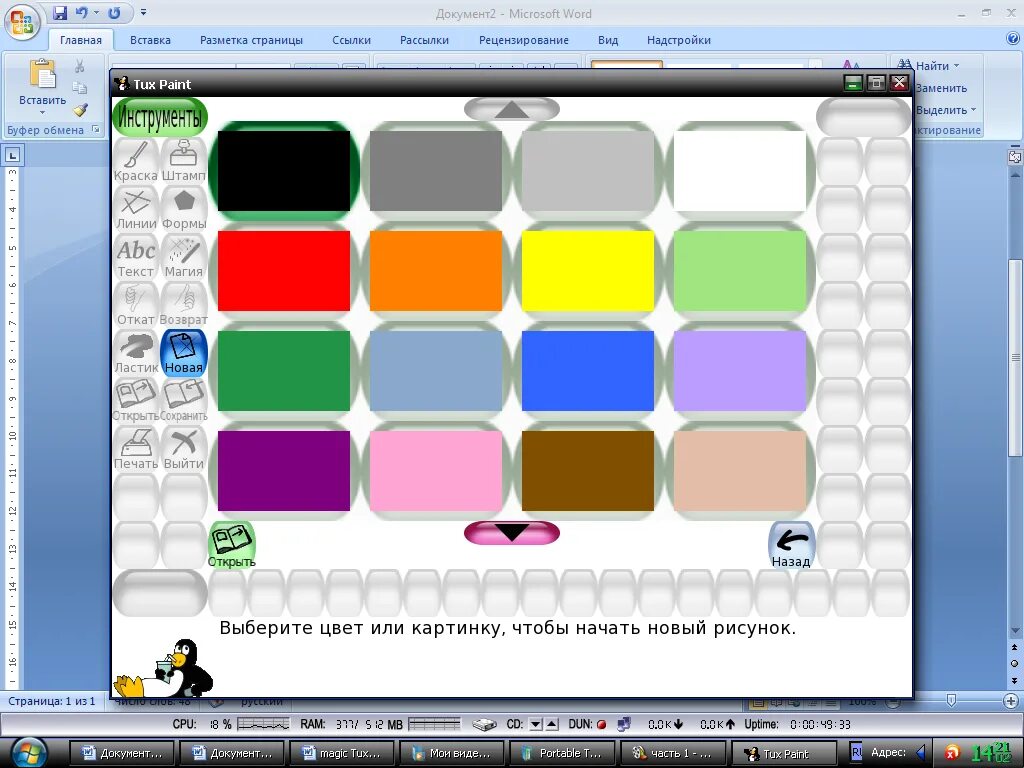Open the Вставка tab in Word
The width and height of the screenshot is (1024, 768).
[150, 40]
